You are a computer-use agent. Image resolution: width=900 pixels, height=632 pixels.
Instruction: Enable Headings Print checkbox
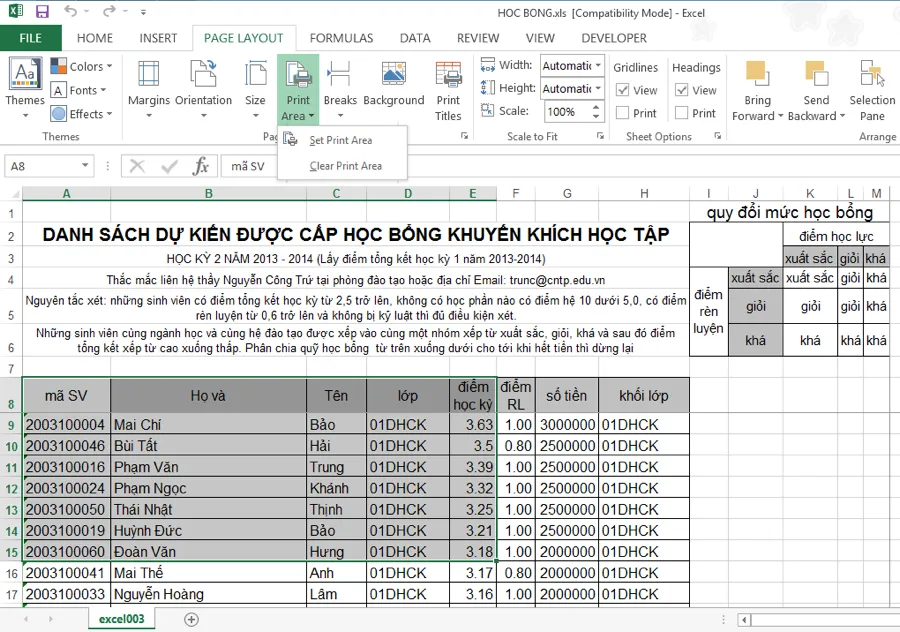[680, 112]
